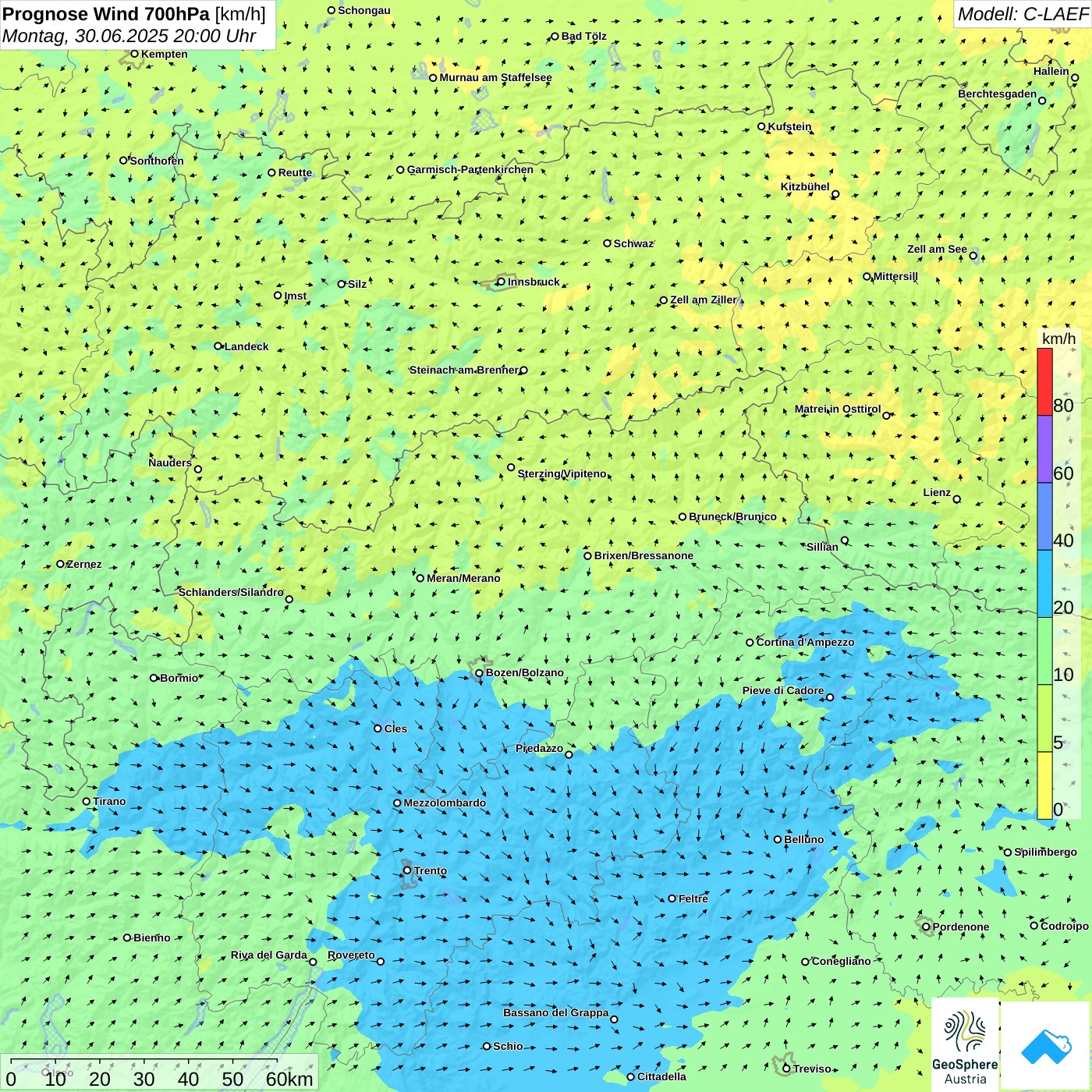
Task: Select the Bozen/Bolzano city marker dot
Action: click(x=479, y=672)
